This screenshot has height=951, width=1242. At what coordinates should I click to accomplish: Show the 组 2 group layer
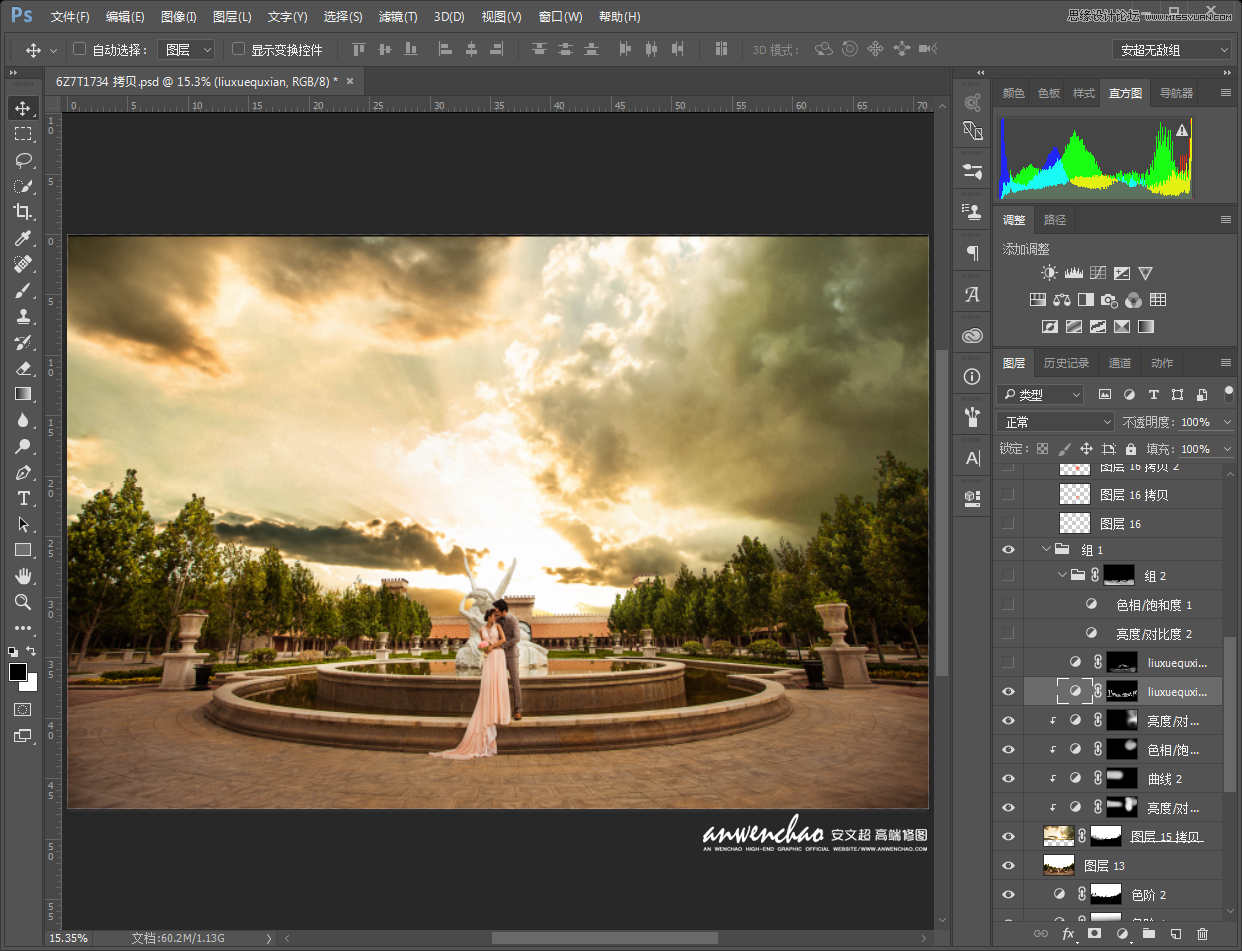(1008, 575)
